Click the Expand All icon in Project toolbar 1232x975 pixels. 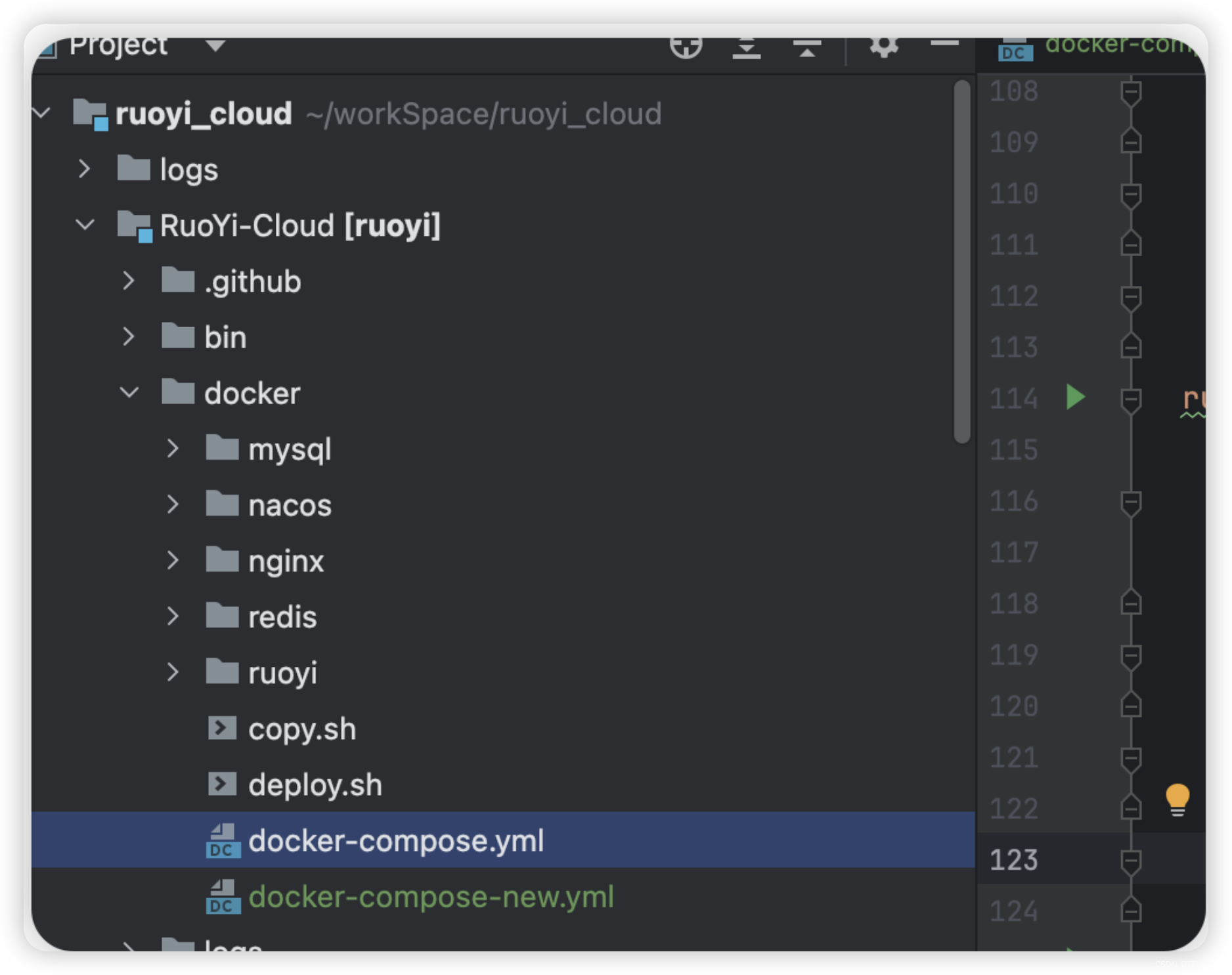(746, 47)
